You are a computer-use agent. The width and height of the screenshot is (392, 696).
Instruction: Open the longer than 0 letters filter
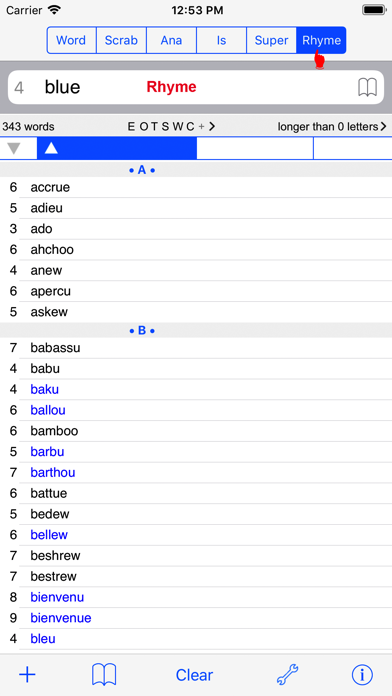pos(332,127)
